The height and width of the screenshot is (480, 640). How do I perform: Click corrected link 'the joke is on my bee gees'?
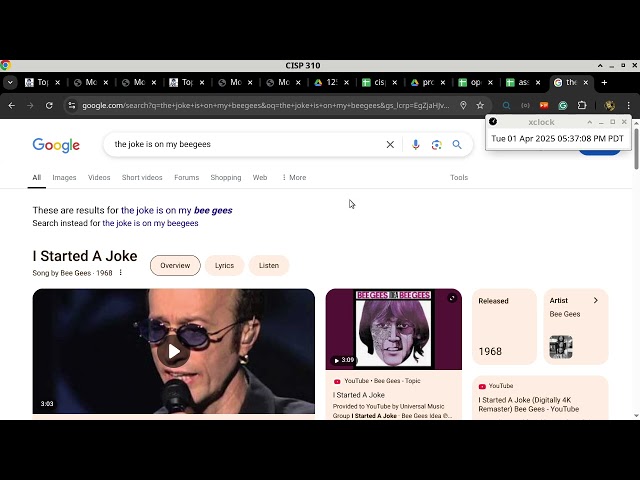coord(177,210)
